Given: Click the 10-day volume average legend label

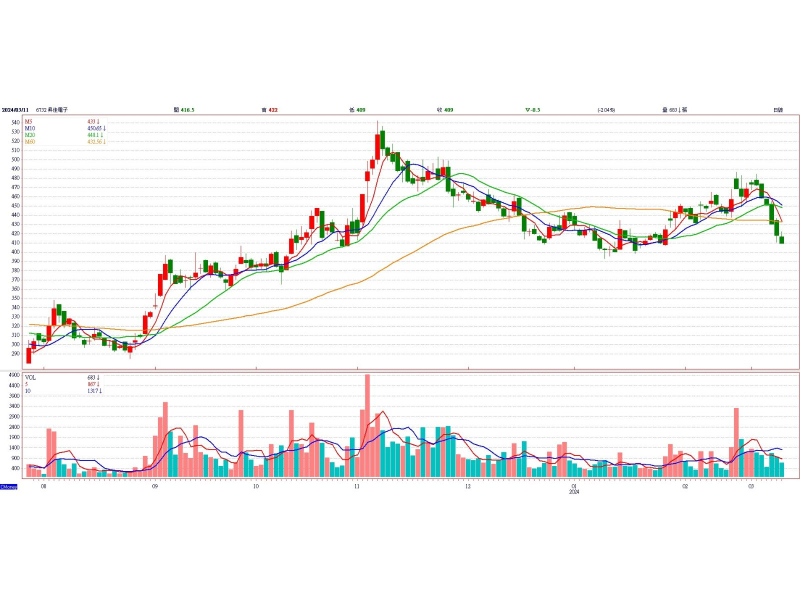Looking at the screenshot, I should (x=28, y=391).
